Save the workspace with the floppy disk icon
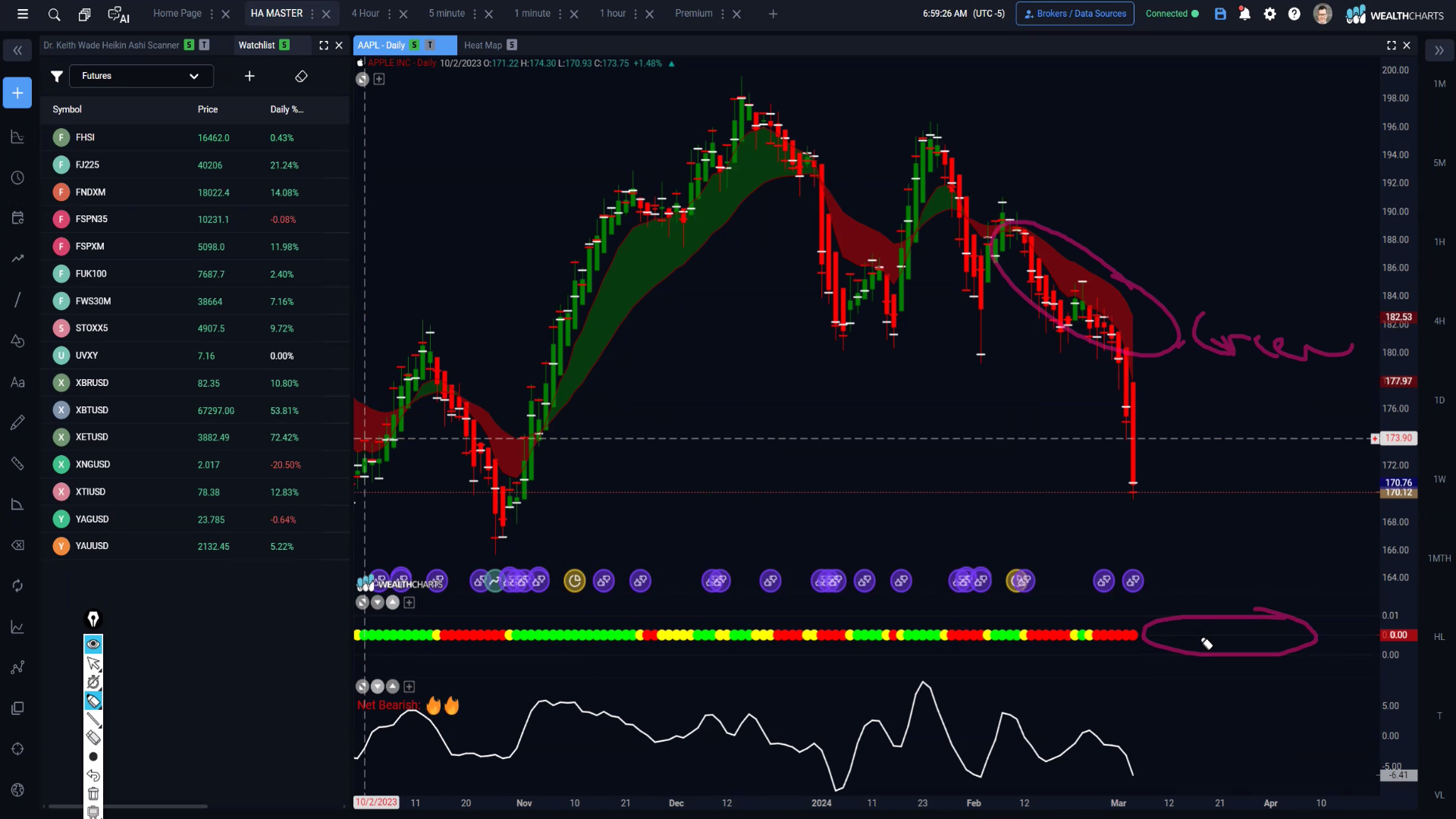This screenshot has height=819, width=1456. coord(1220,14)
